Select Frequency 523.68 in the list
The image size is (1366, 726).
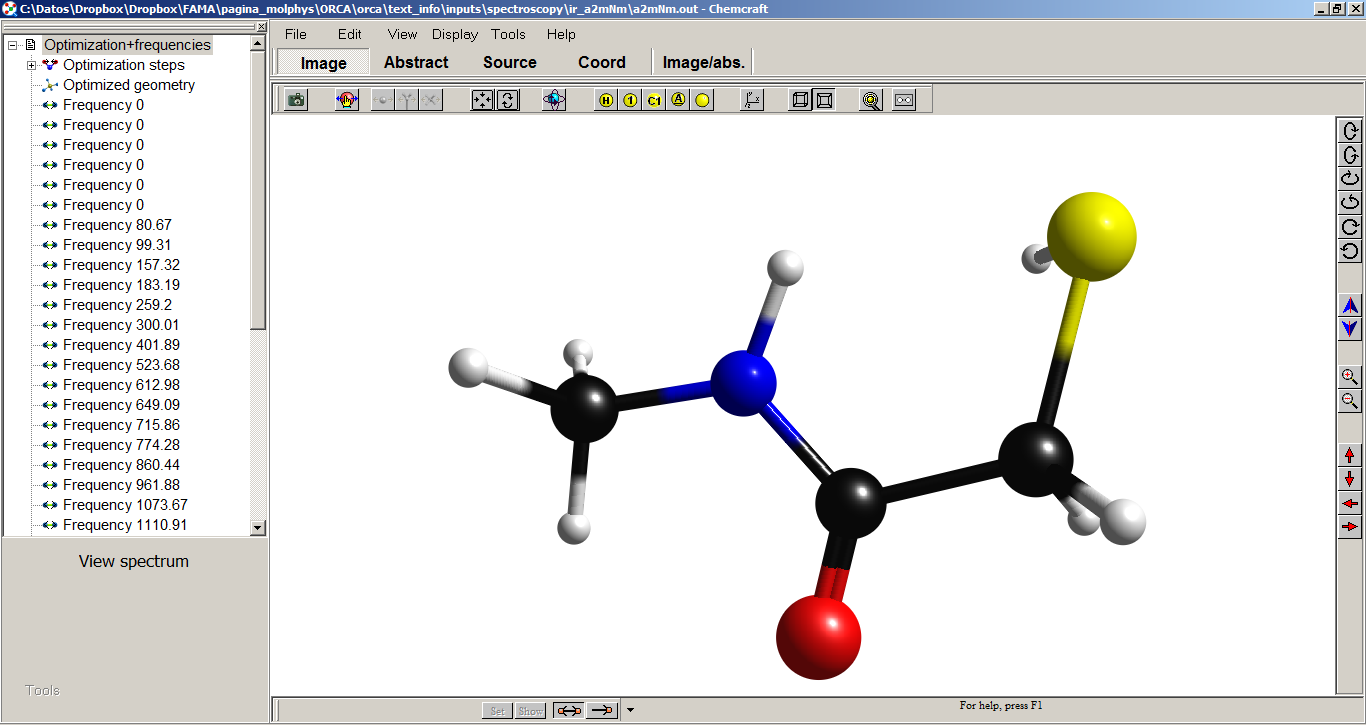[121, 365]
